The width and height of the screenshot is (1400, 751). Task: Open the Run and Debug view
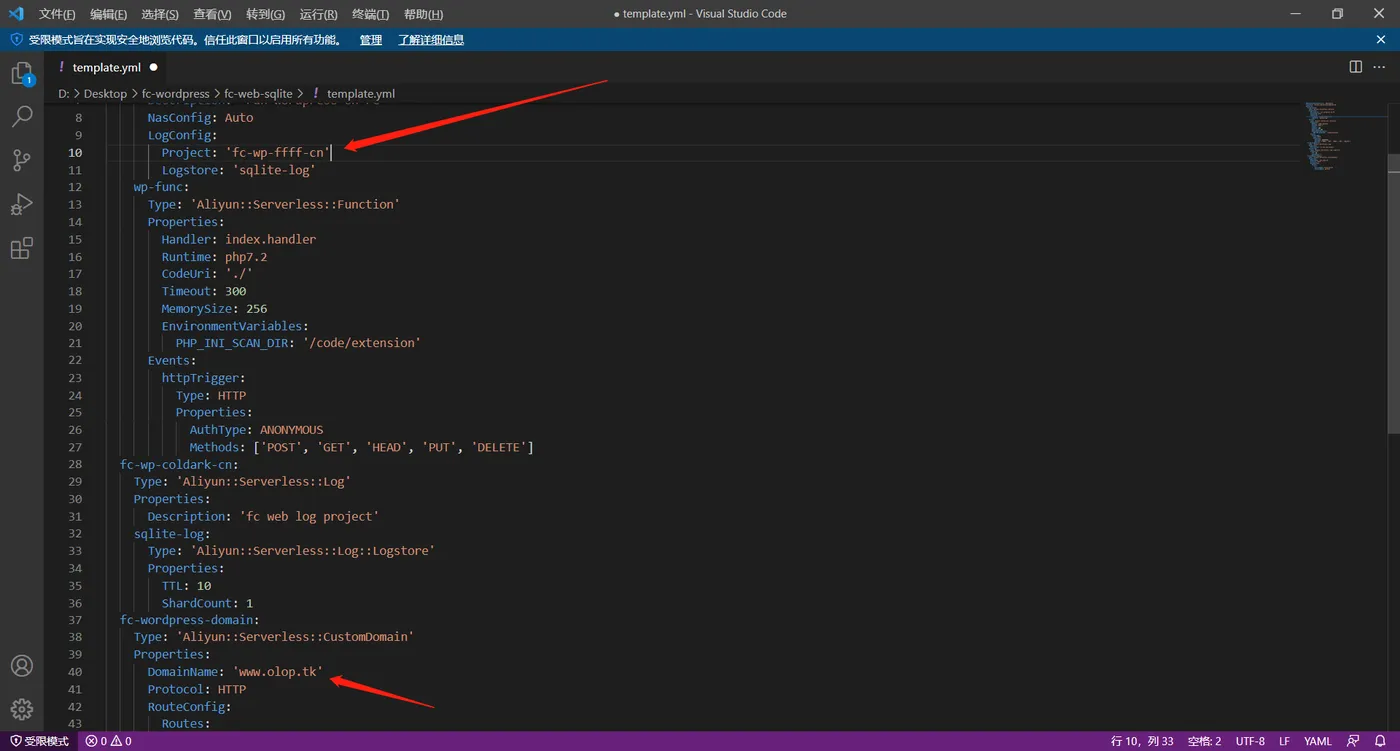pyautogui.click(x=21, y=204)
